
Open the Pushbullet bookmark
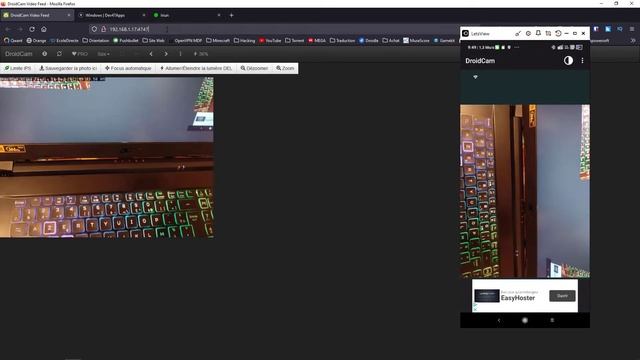pos(126,40)
